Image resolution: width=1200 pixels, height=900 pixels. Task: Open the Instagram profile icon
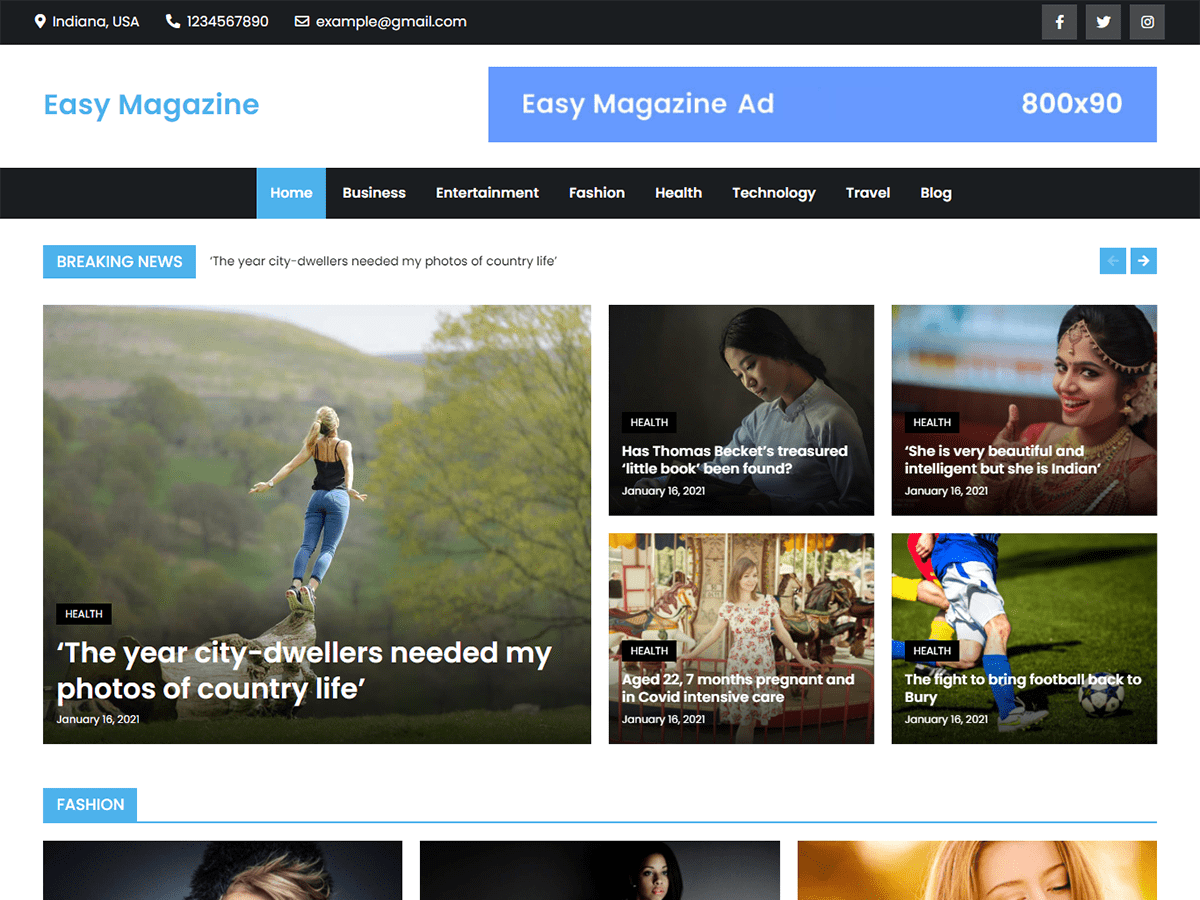click(1147, 21)
